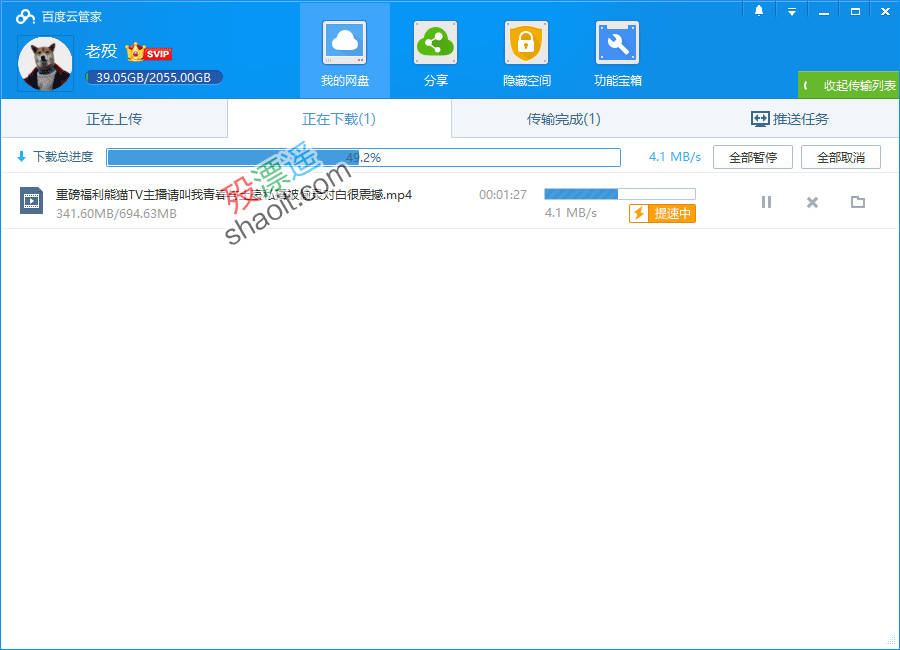Pause the mp4 download
Screen dimensions: 900x650
point(766,202)
